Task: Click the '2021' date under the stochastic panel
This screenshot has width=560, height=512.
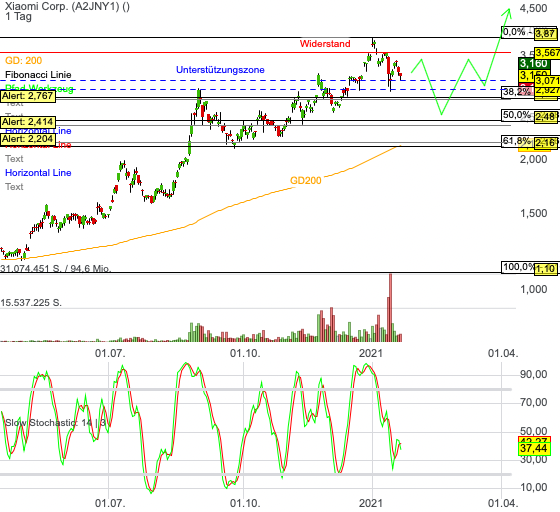Action: point(371,503)
